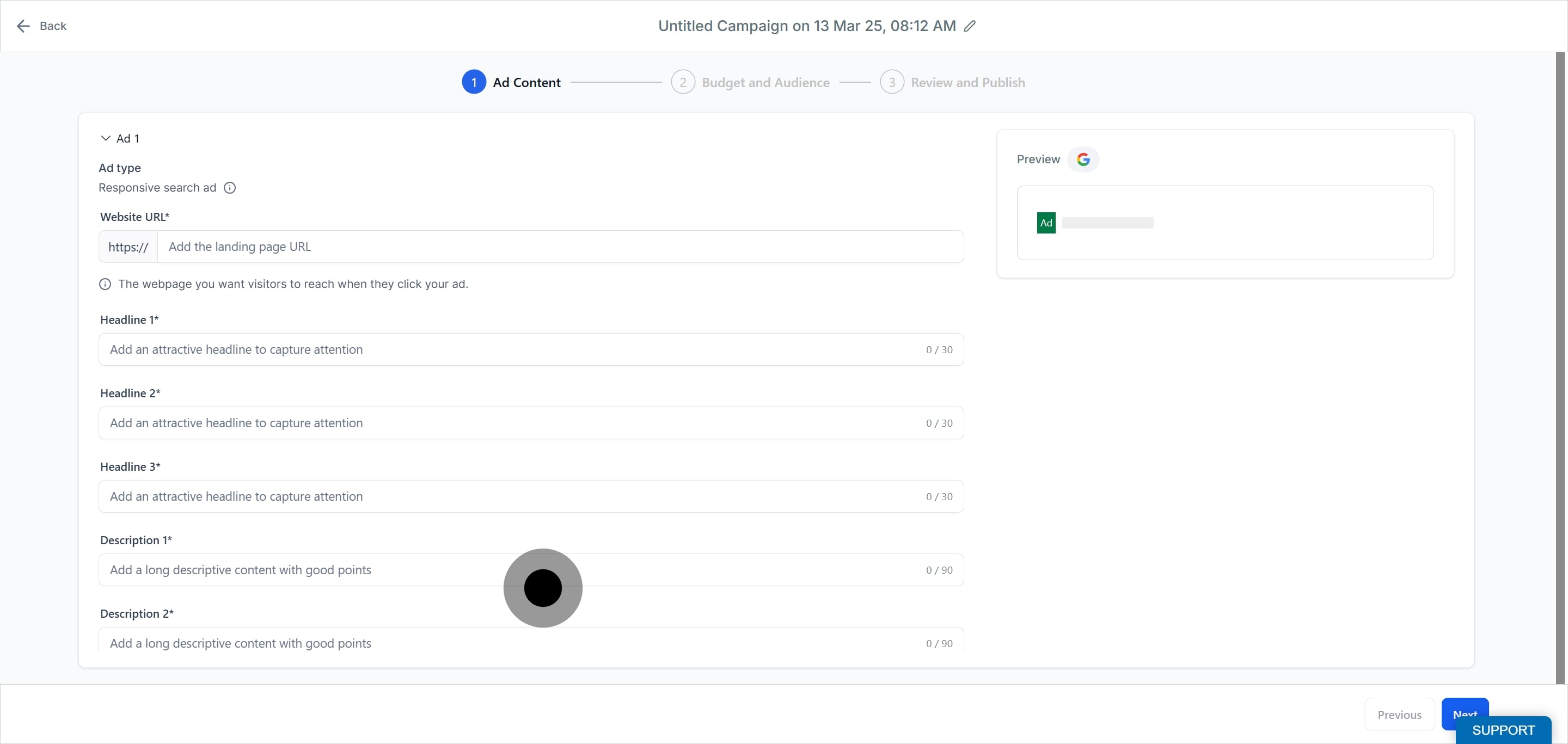Click the Ad 1 section label
The height and width of the screenshot is (744, 1568).
(128, 139)
